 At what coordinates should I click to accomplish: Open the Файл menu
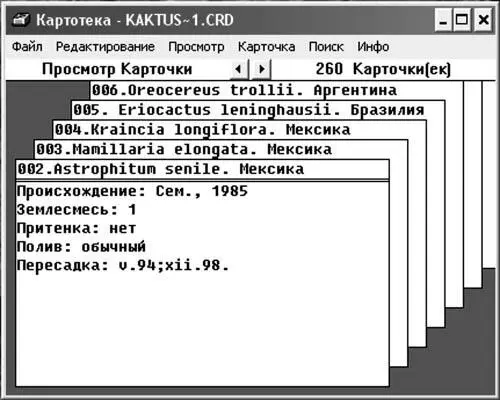27,47
